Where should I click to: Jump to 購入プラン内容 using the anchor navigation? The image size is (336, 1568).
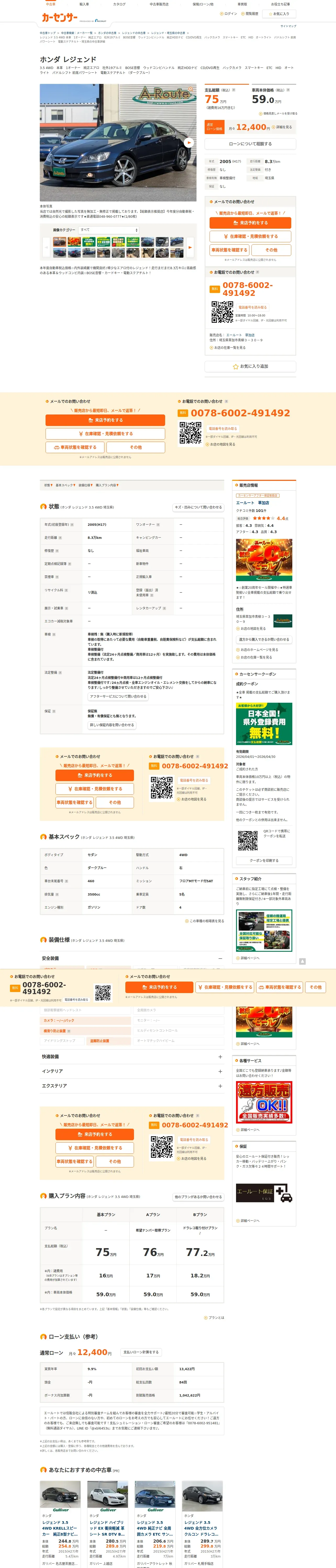coord(107,485)
